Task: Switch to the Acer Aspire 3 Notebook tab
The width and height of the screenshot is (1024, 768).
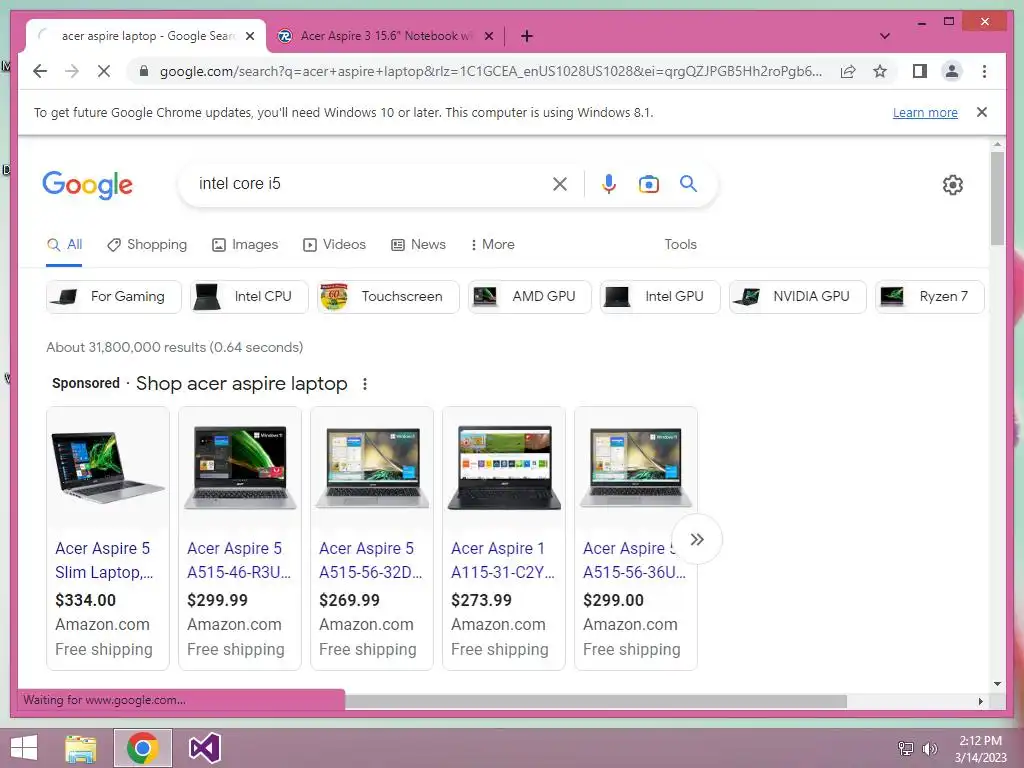Action: (x=385, y=36)
